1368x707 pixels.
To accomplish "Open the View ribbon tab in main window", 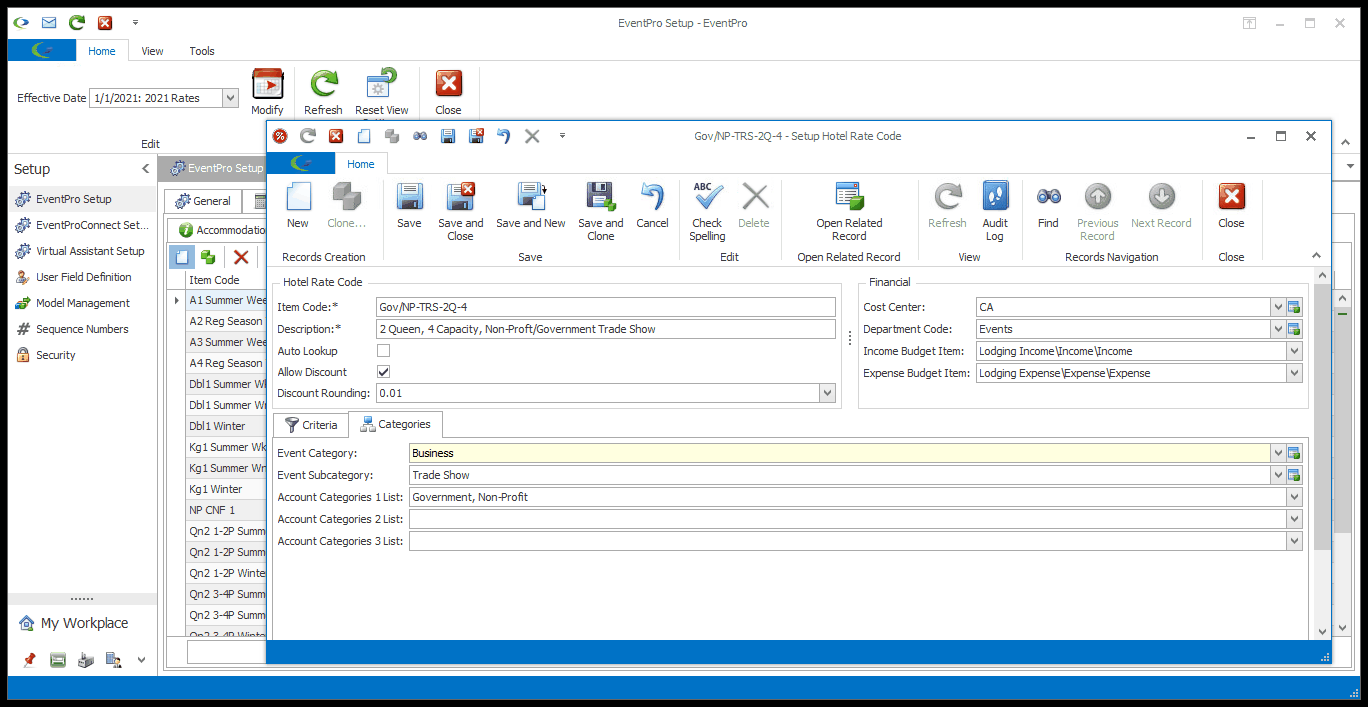I will tap(152, 51).
